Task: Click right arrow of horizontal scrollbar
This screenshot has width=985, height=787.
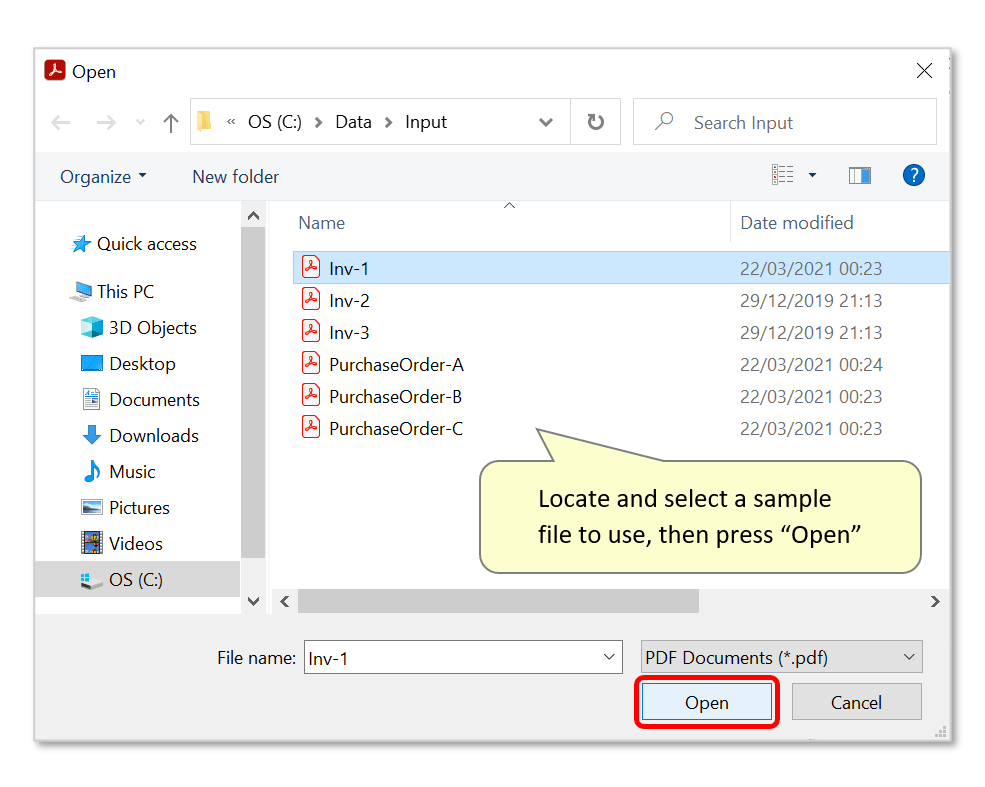Action: [x=935, y=602]
